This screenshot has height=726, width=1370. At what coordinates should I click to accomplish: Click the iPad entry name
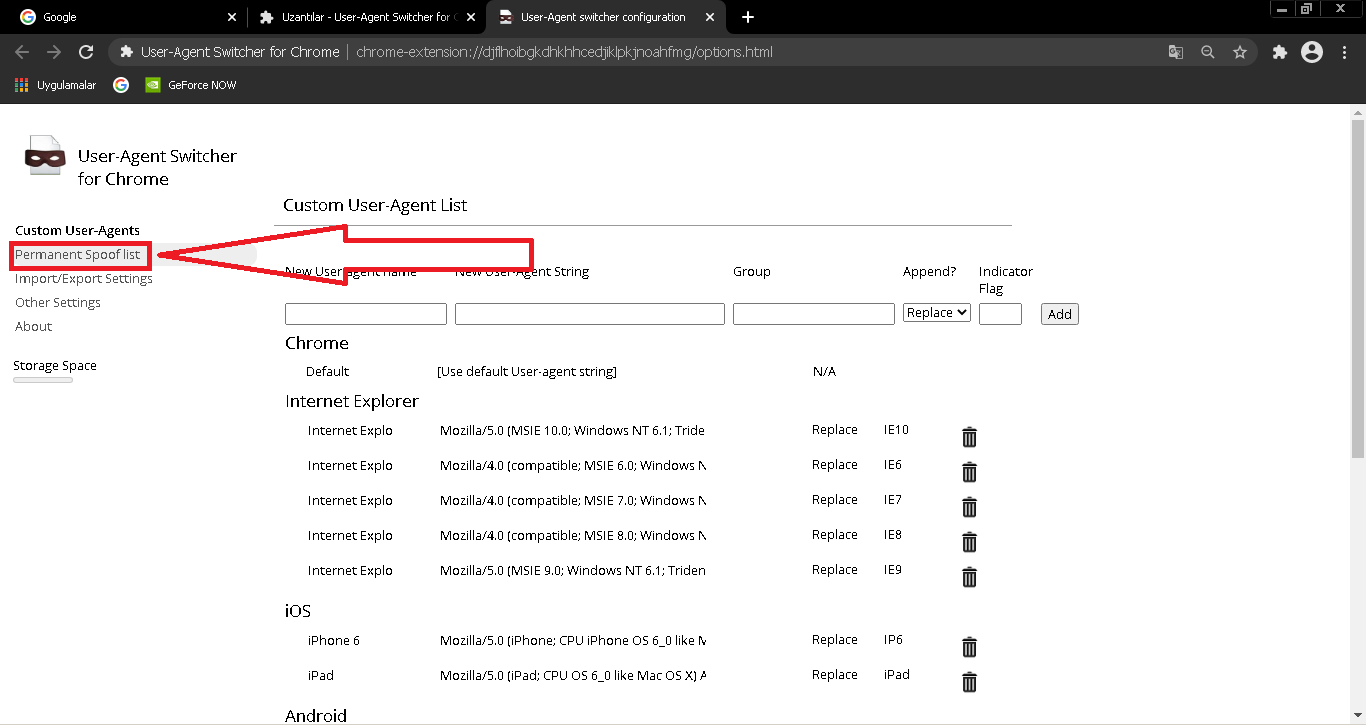tap(321, 676)
